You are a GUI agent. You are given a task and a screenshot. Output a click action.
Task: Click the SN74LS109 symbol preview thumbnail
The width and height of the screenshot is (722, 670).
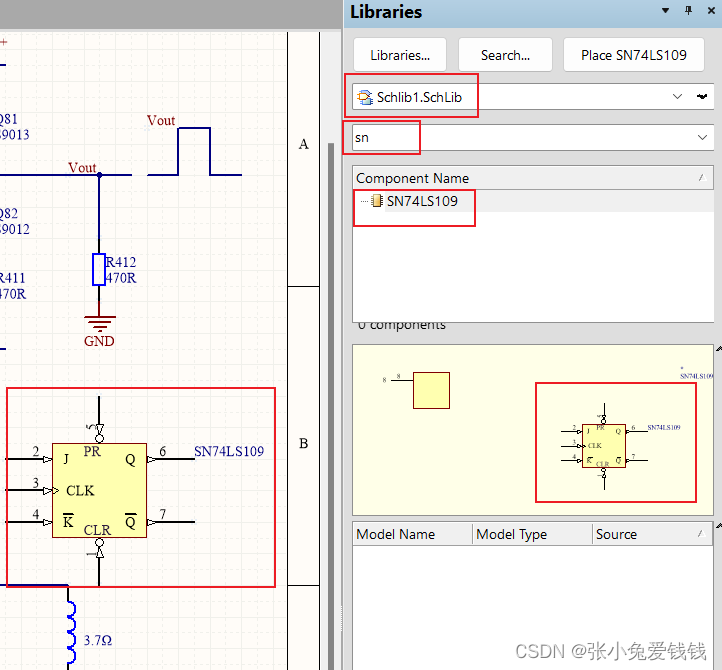pos(604,445)
